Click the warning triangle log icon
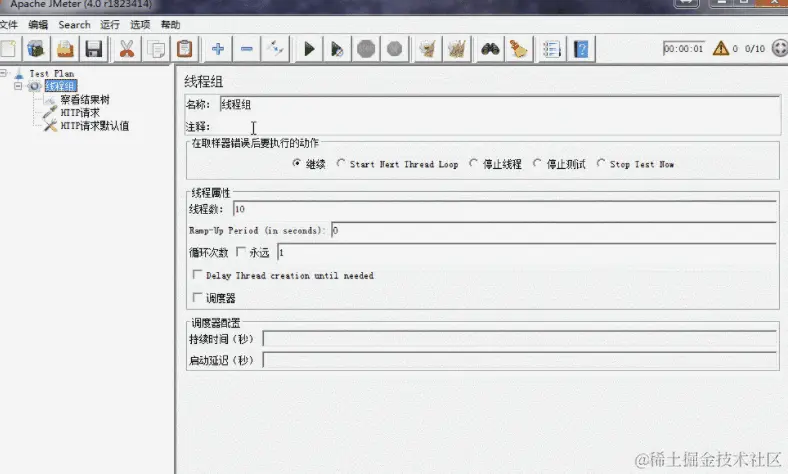The image size is (788, 474). [x=721, y=48]
